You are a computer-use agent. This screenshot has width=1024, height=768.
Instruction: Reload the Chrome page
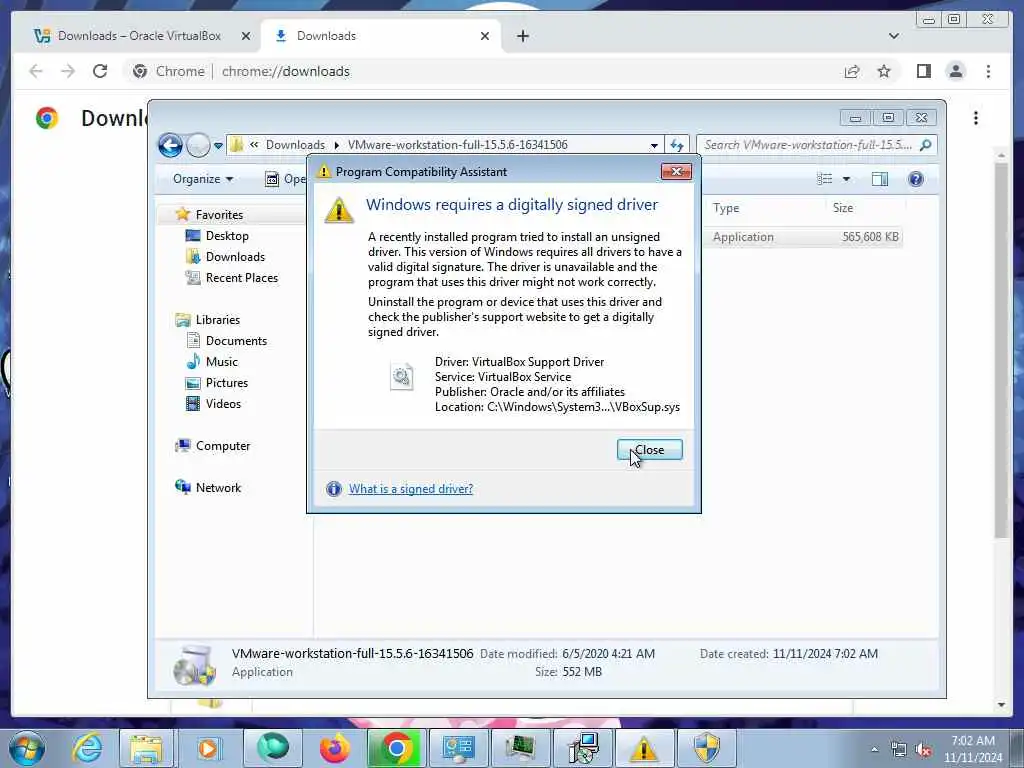[x=100, y=71]
